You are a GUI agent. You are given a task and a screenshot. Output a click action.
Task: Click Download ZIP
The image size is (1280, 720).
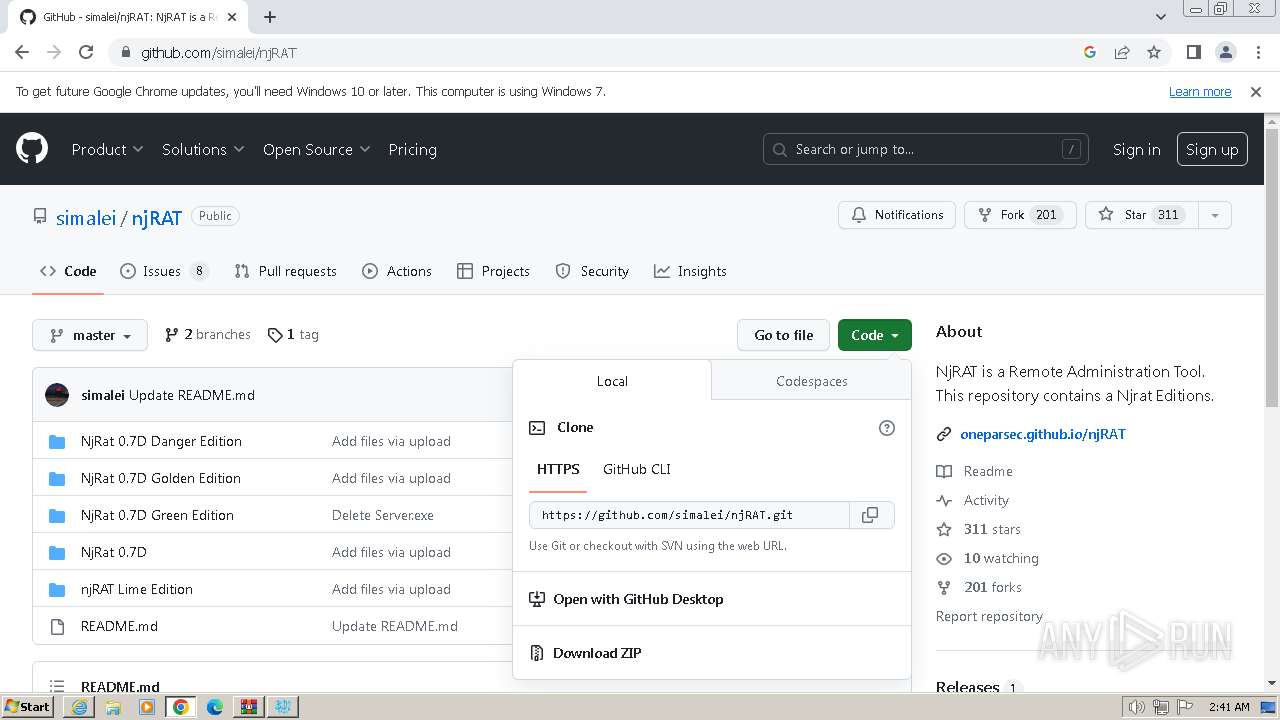(x=597, y=653)
